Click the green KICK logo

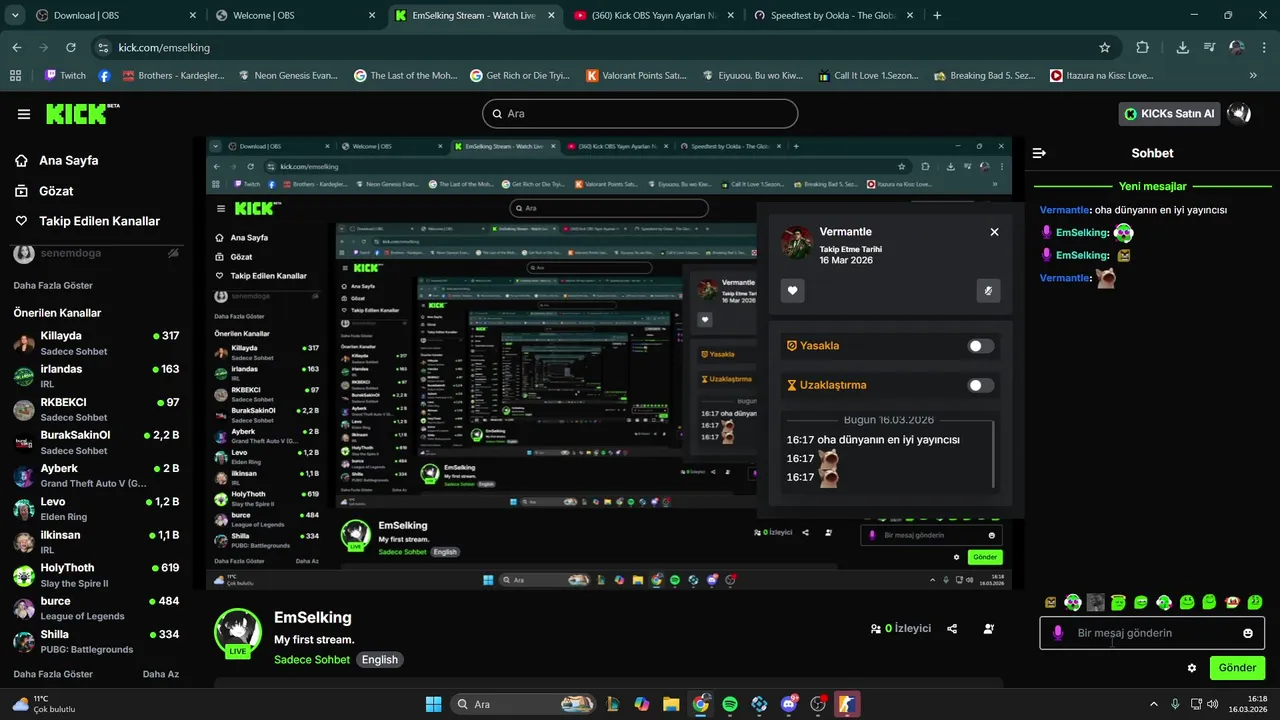[82, 113]
